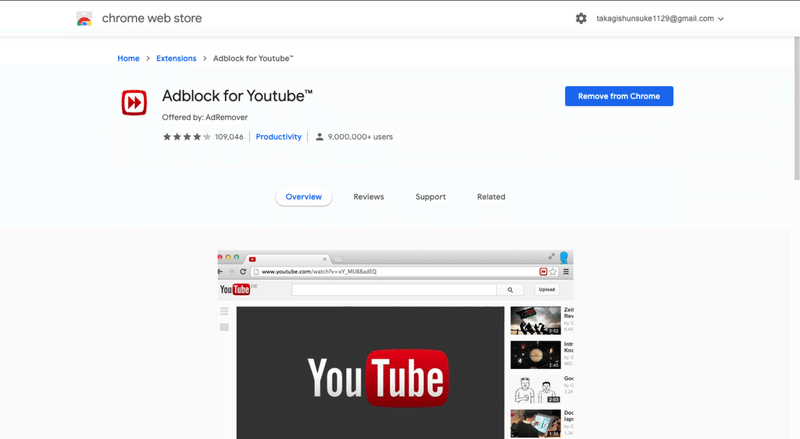Viewport: 800px width, 439px height.
Task: Click the star rating icons
Action: pos(187,137)
